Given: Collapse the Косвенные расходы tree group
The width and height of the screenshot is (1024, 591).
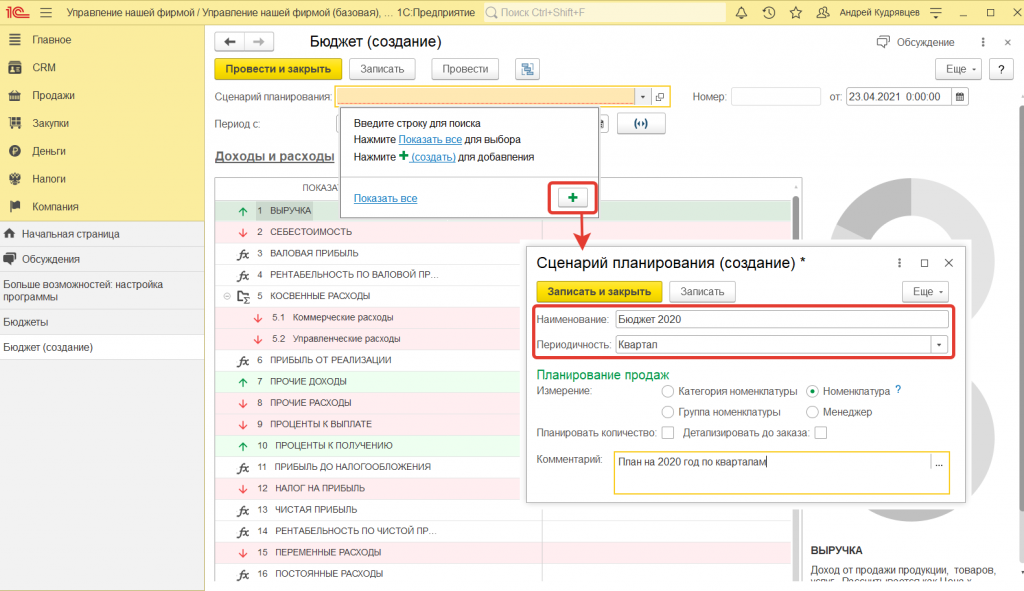Looking at the screenshot, I should 227,296.
